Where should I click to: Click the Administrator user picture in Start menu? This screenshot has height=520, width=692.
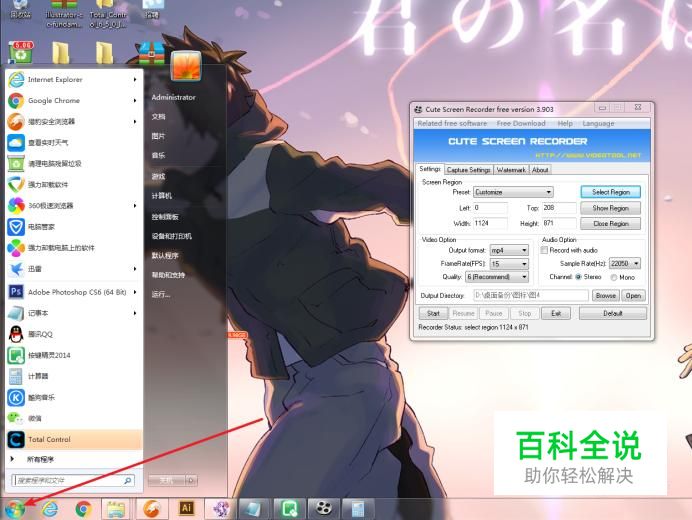pos(186,65)
